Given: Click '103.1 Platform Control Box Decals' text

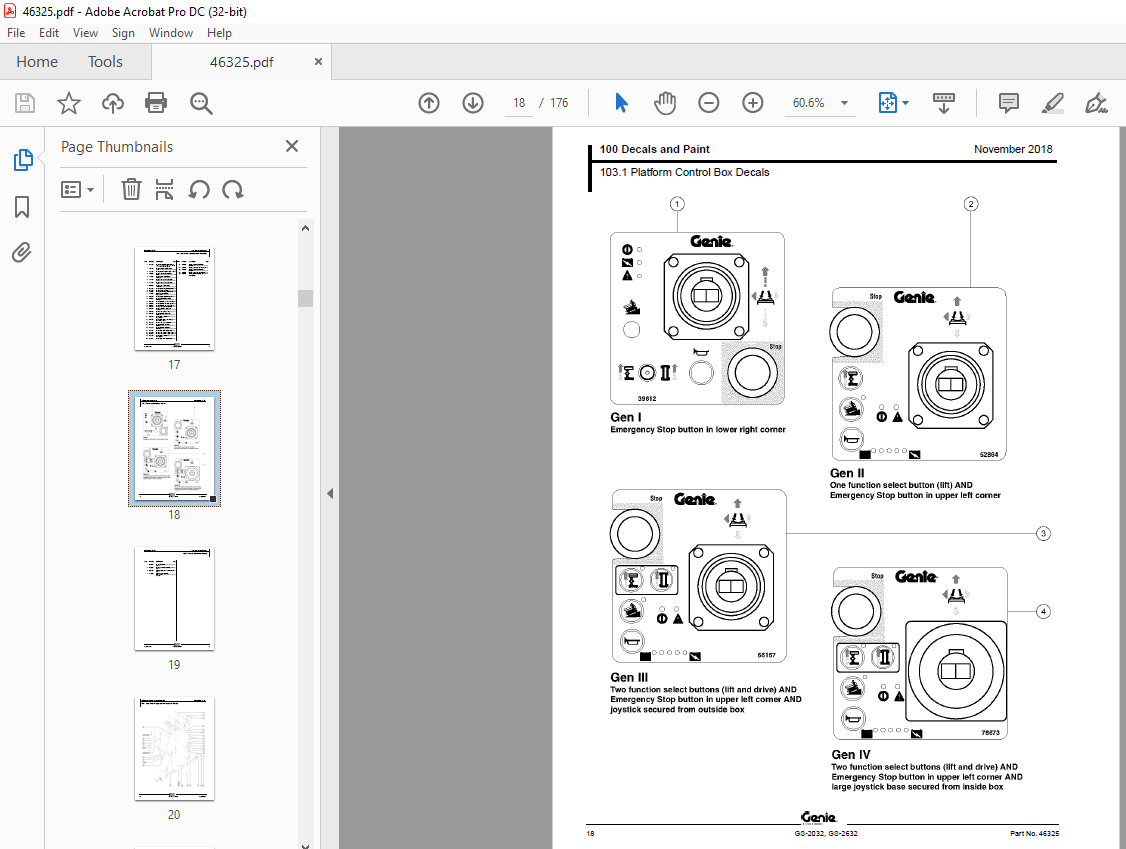Looking at the screenshot, I should click(684, 172).
